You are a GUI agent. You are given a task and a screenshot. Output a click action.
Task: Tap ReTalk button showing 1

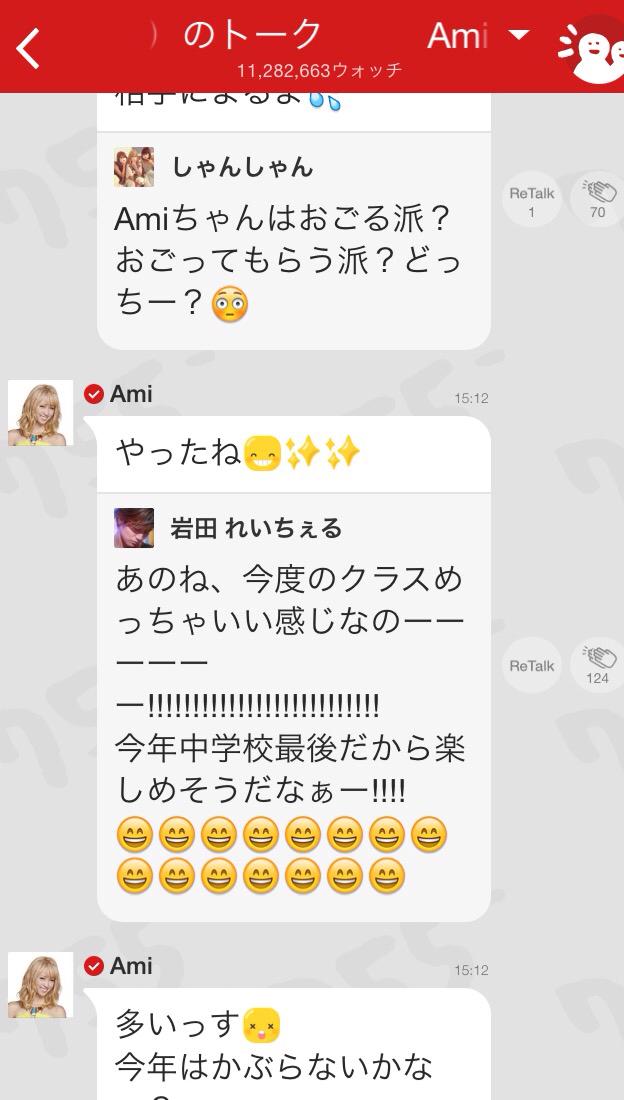531,199
